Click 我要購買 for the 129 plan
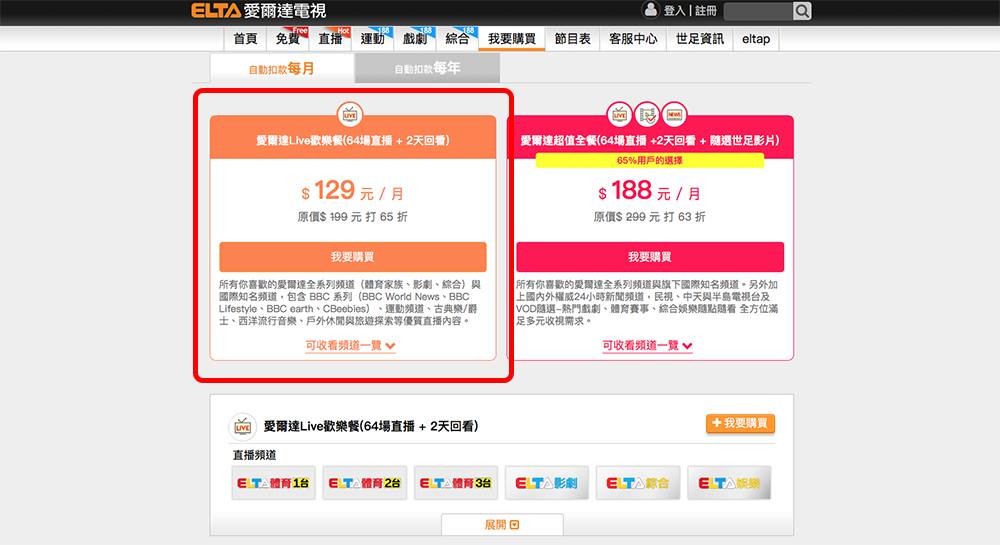The width and height of the screenshot is (1000, 545). 353,257
